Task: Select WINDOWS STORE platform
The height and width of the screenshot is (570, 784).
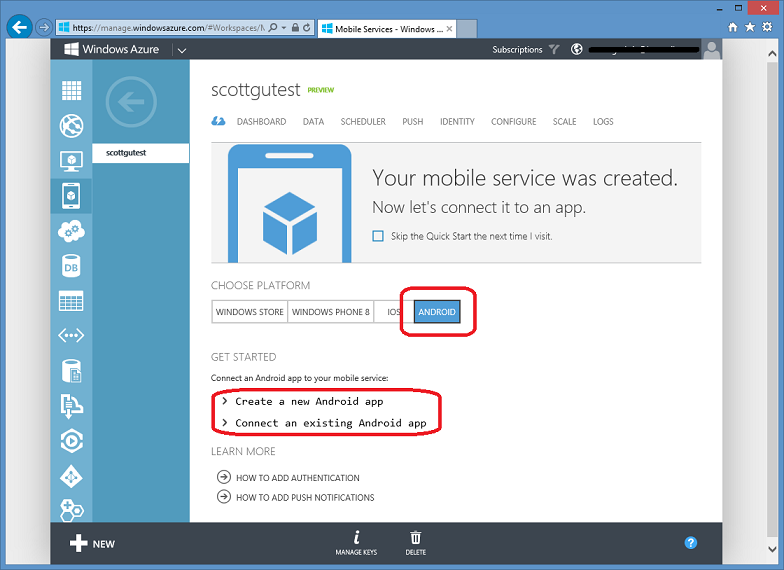Action: tap(250, 312)
